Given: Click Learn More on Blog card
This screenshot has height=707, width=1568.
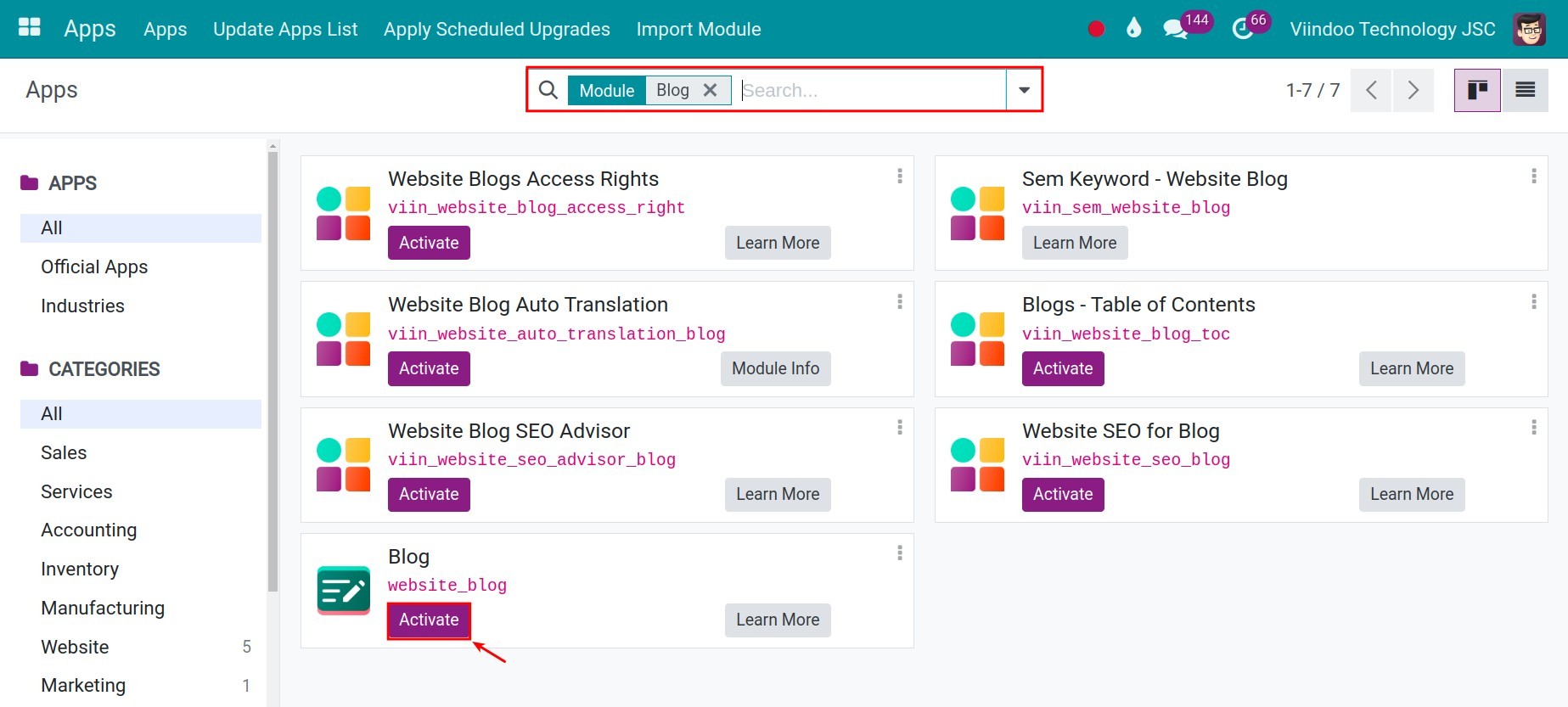Looking at the screenshot, I should (x=778, y=620).
